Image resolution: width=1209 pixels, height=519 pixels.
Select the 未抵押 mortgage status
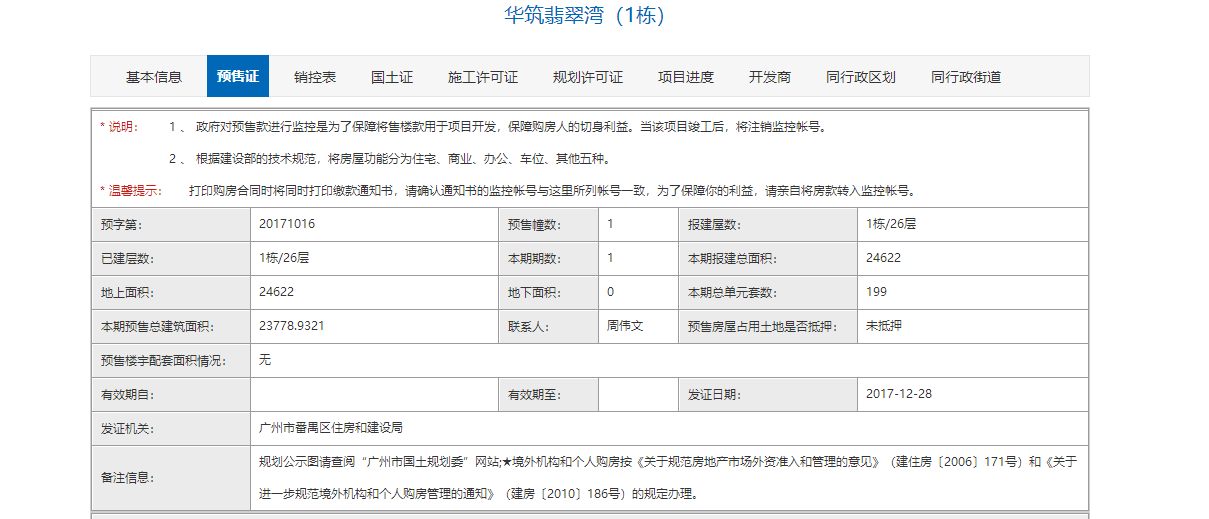pos(884,326)
